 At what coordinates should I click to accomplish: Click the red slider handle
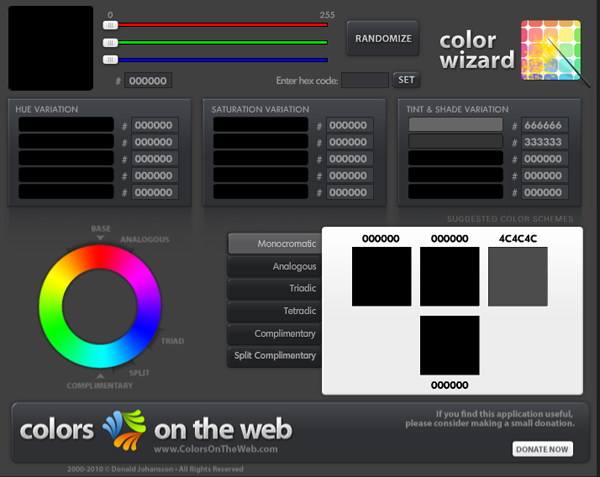[x=110, y=25]
